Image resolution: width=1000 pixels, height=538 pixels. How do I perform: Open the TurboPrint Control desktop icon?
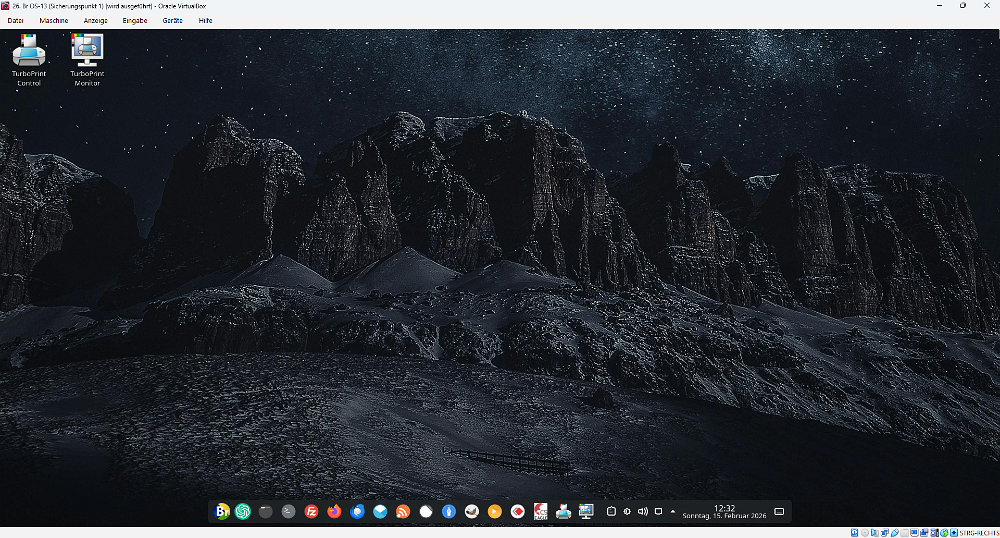point(28,56)
